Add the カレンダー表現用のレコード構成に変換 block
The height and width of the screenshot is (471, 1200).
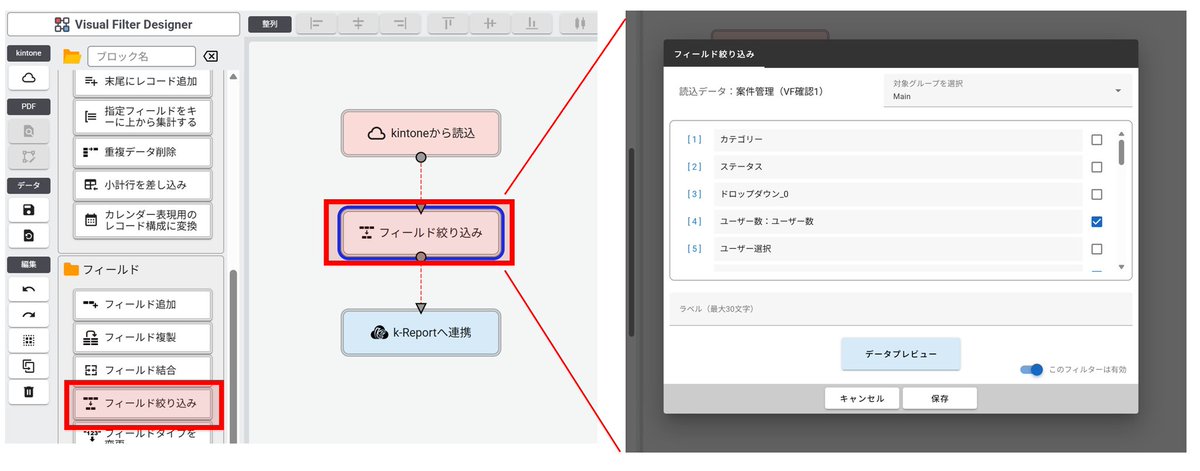[x=143, y=220]
